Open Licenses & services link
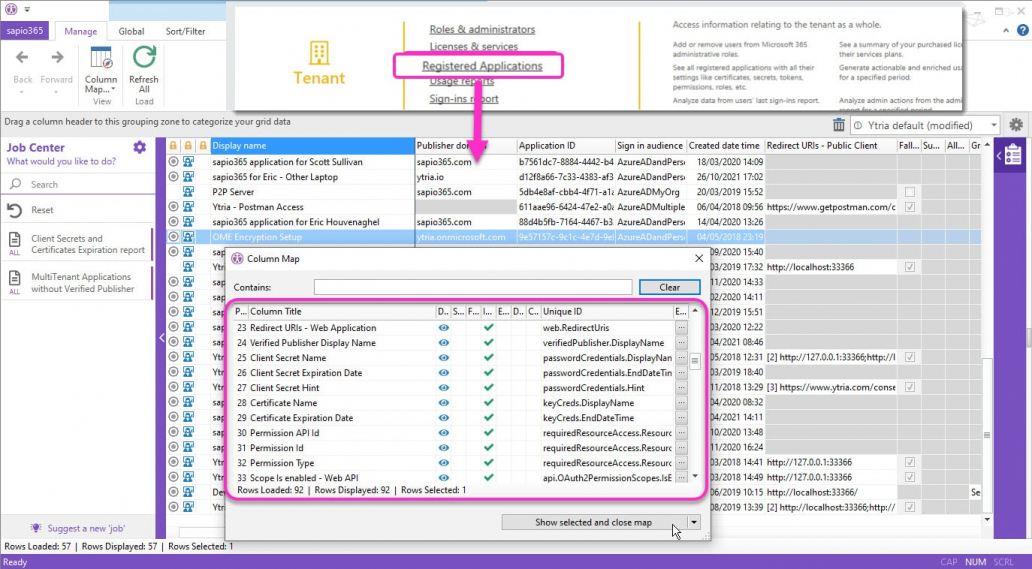 coord(473,47)
